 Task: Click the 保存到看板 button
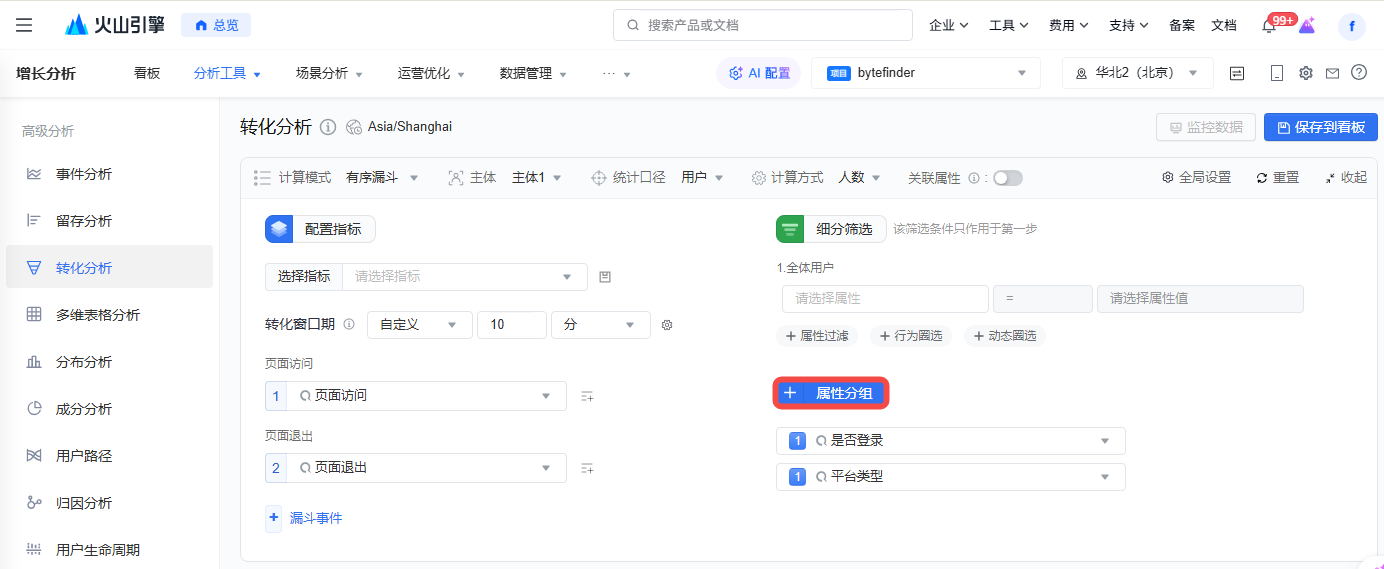click(x=1320, y=127)
